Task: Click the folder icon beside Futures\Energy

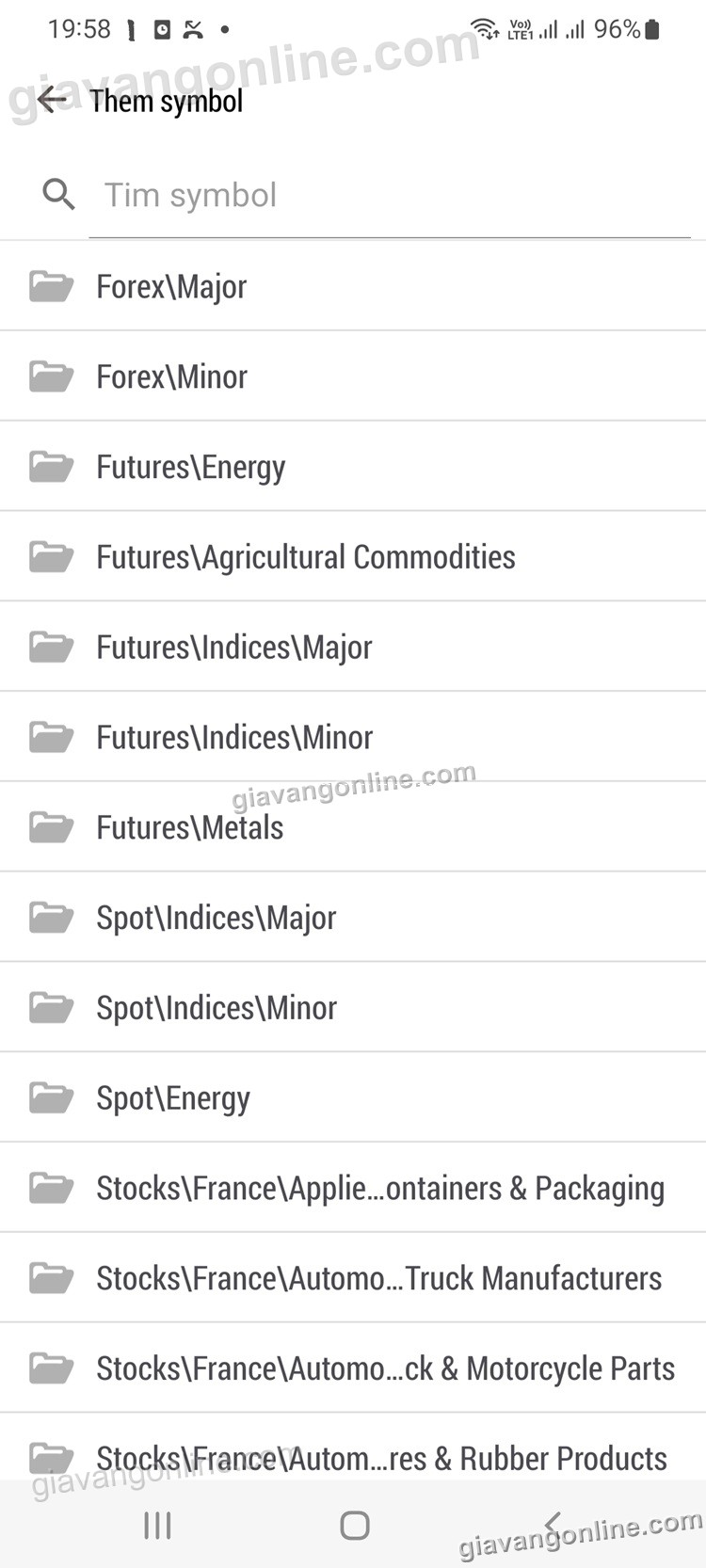Action: coord(51,467)
